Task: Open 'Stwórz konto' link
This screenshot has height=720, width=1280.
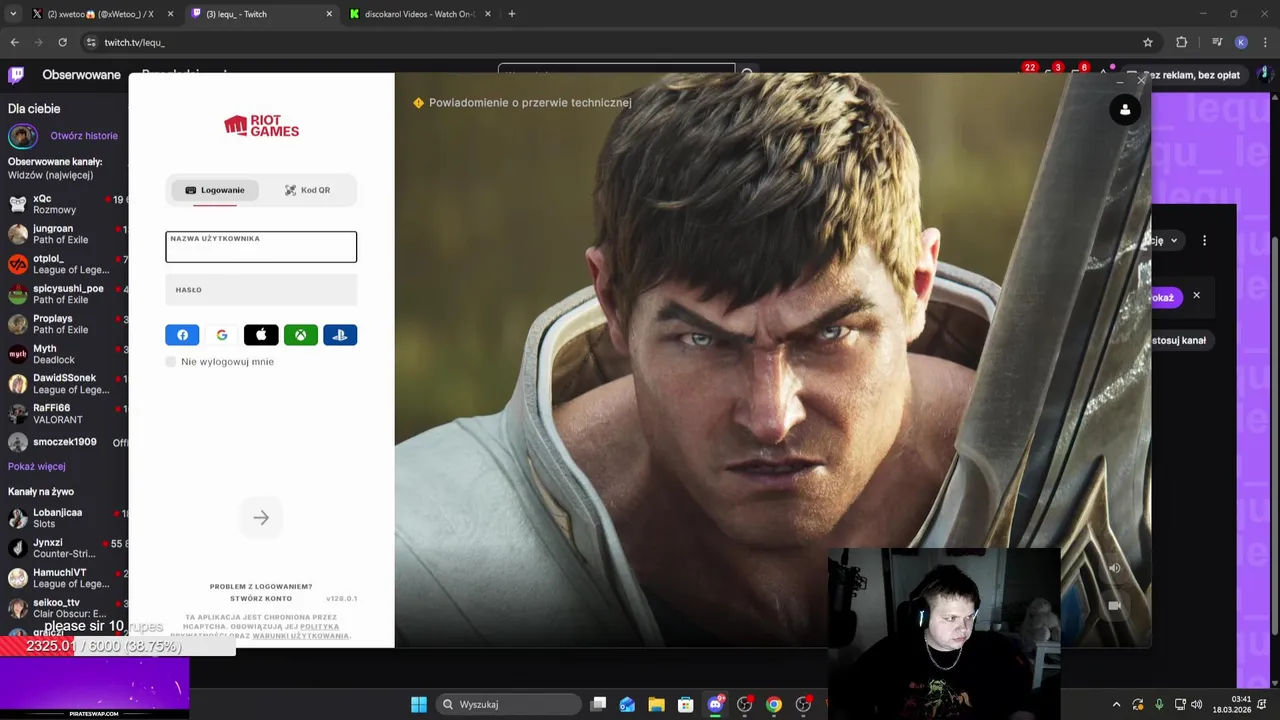Action: (x=261, y=598)
